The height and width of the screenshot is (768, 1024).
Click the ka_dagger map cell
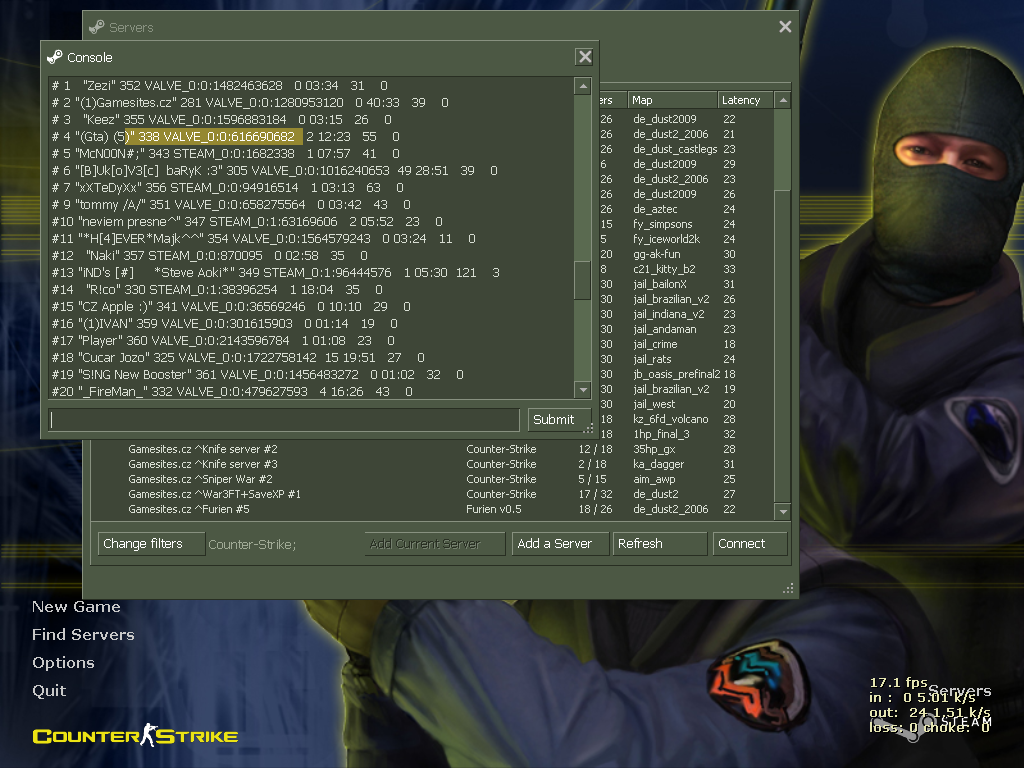(x=659, y=464)
